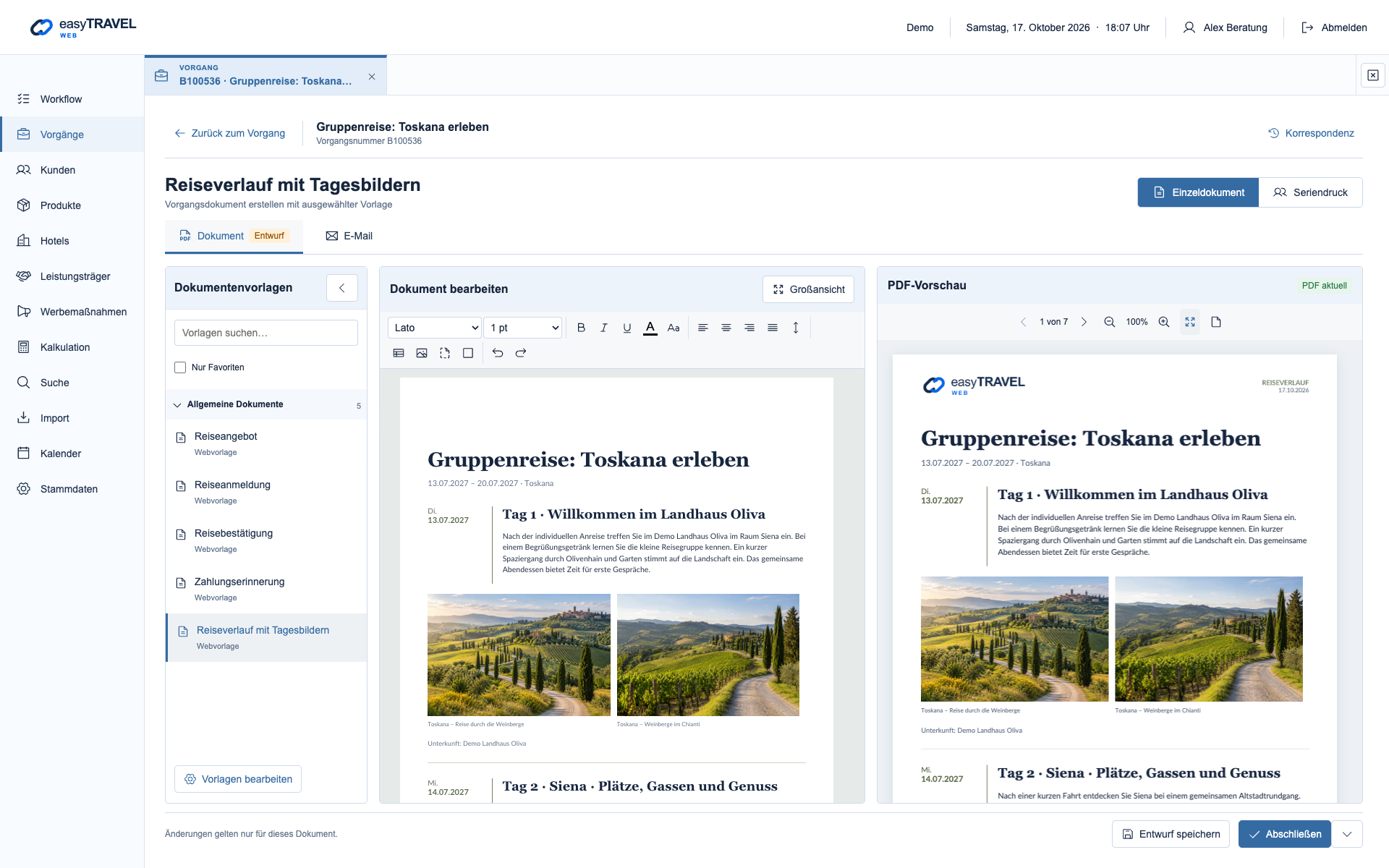This screenshot has width=1389, height=868.
Task: Zoom in the PDF preview
Action: tap(1164, 322)
